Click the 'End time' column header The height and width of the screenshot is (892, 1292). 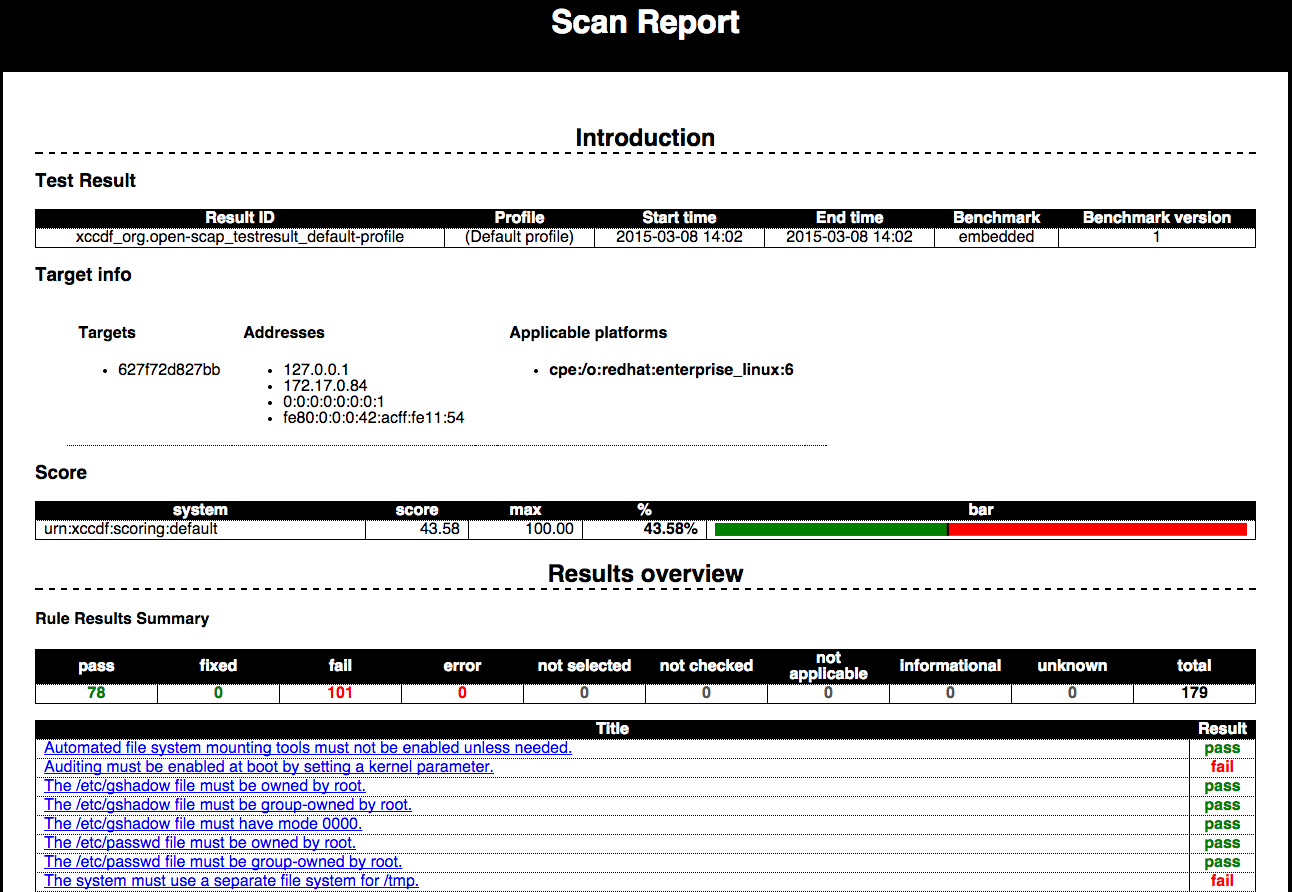click(849, 218)
